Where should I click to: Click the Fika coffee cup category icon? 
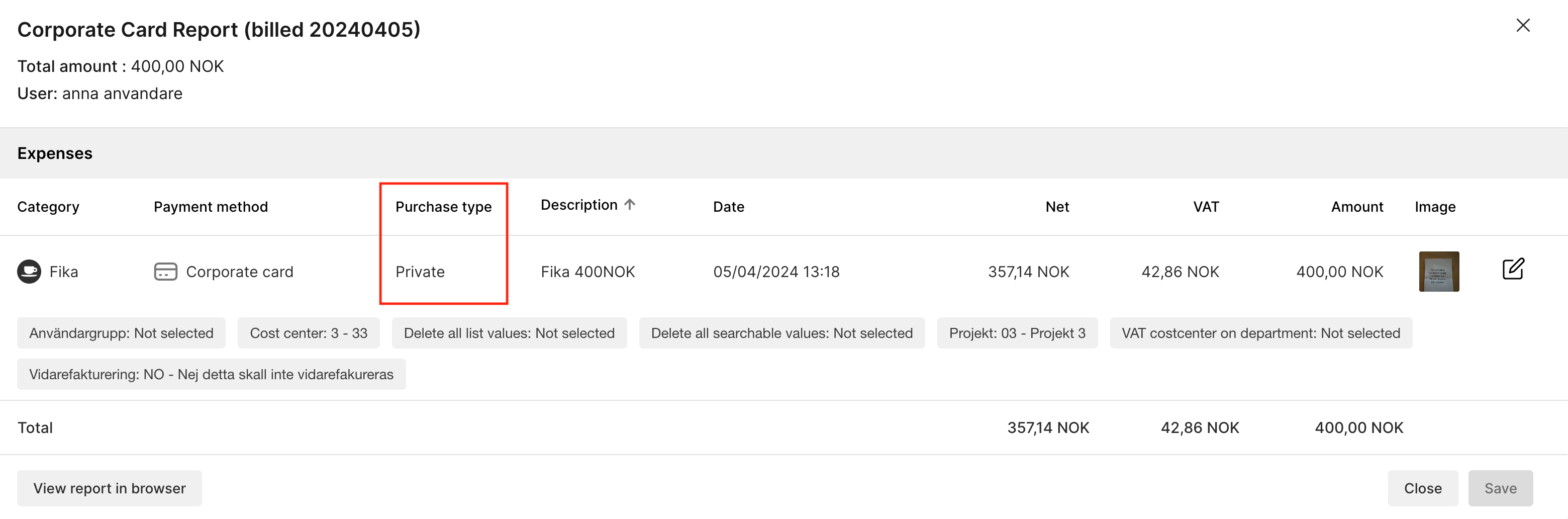[x=29, y=272]
